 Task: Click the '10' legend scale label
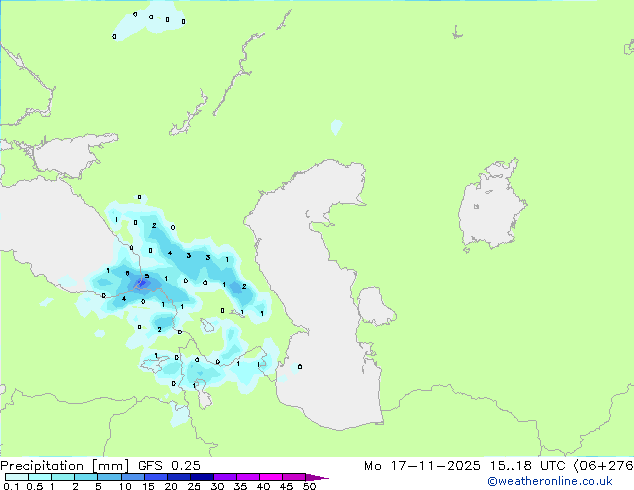point(125,486)
